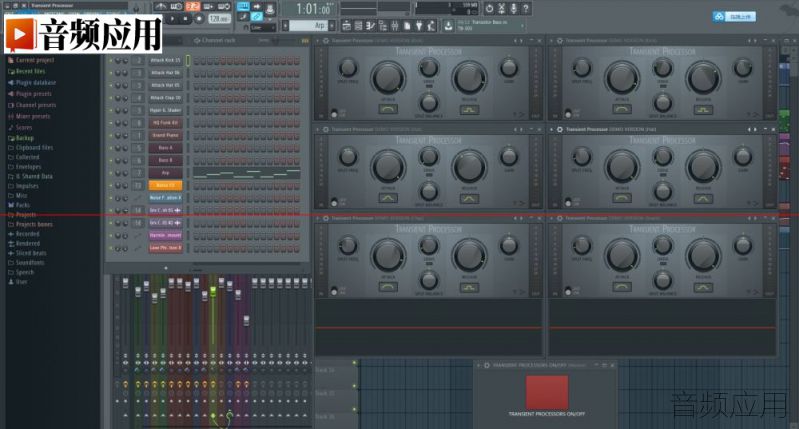Click the scissors-like audio editor icon near help

[501, 8]
